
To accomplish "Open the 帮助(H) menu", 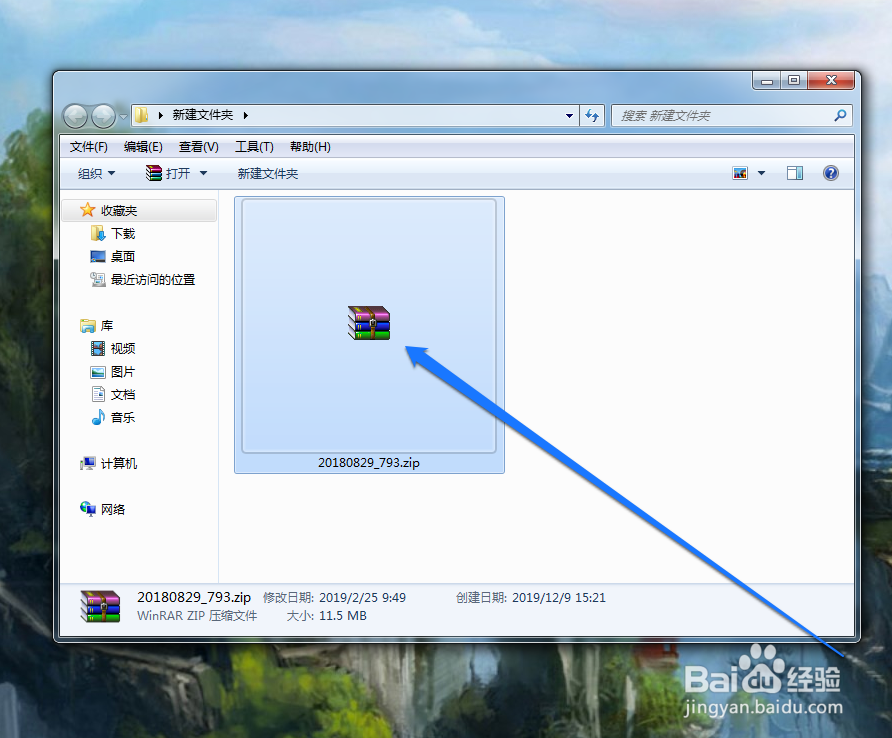I will pyautogui.click(x=310, y=147).
